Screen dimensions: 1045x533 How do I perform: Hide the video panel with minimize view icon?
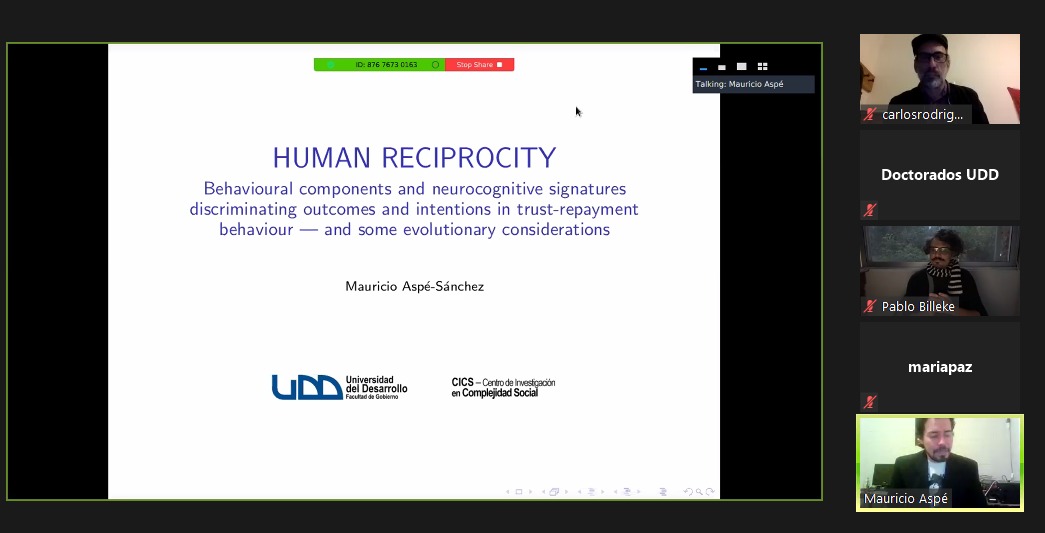[x=703, y=67]
